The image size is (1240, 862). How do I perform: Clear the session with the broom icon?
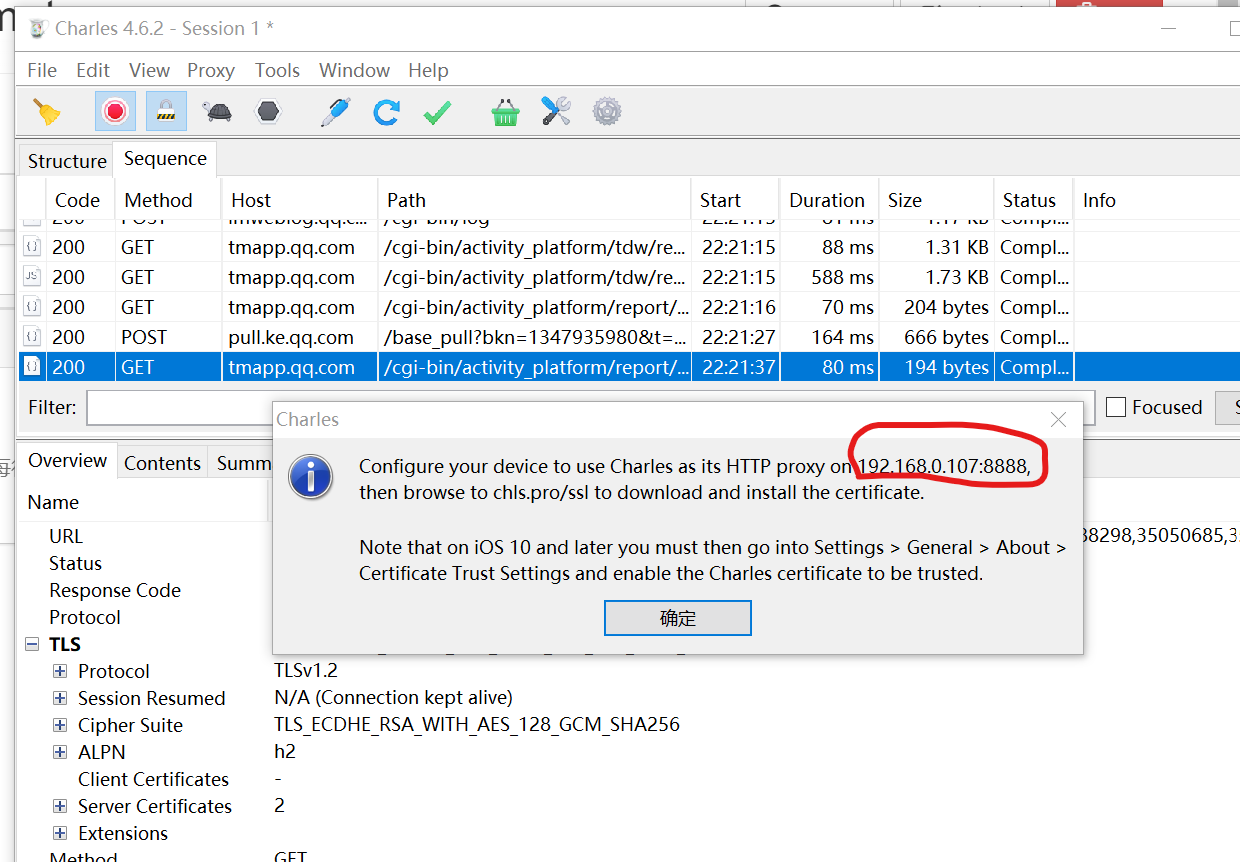click(46, 112)
